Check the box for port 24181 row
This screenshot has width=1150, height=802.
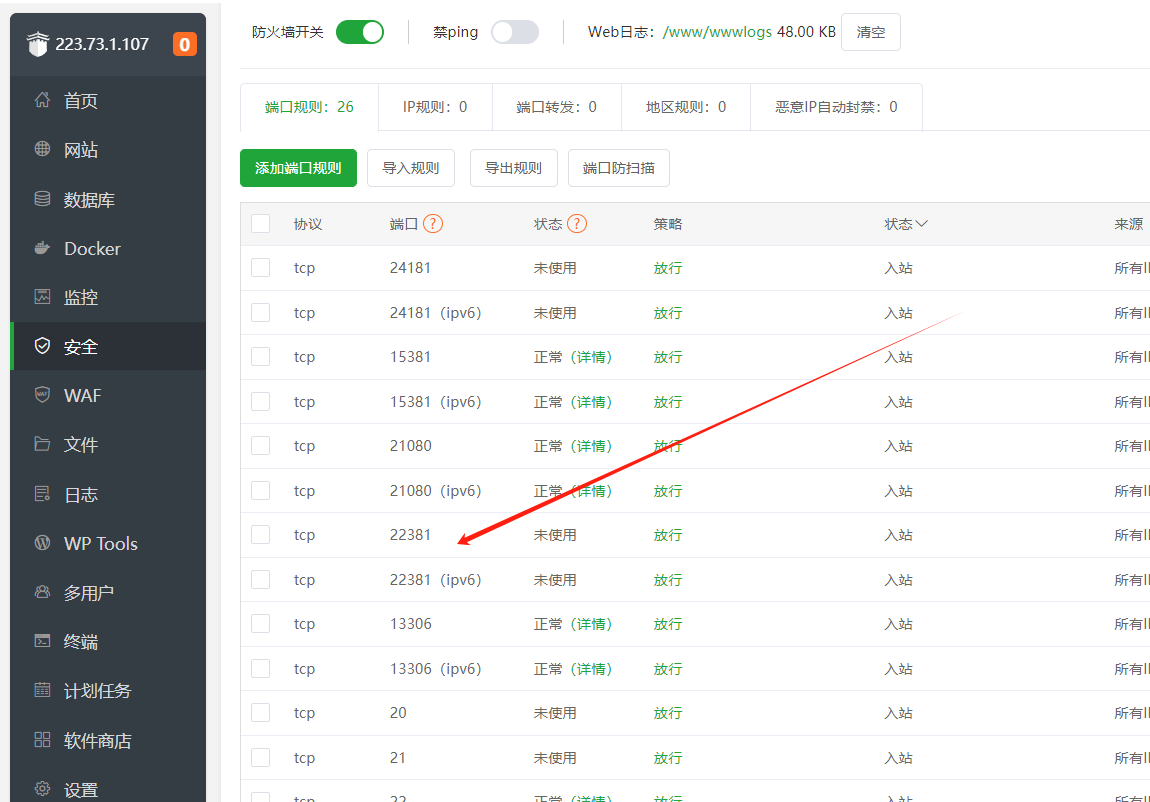[260, 268]
